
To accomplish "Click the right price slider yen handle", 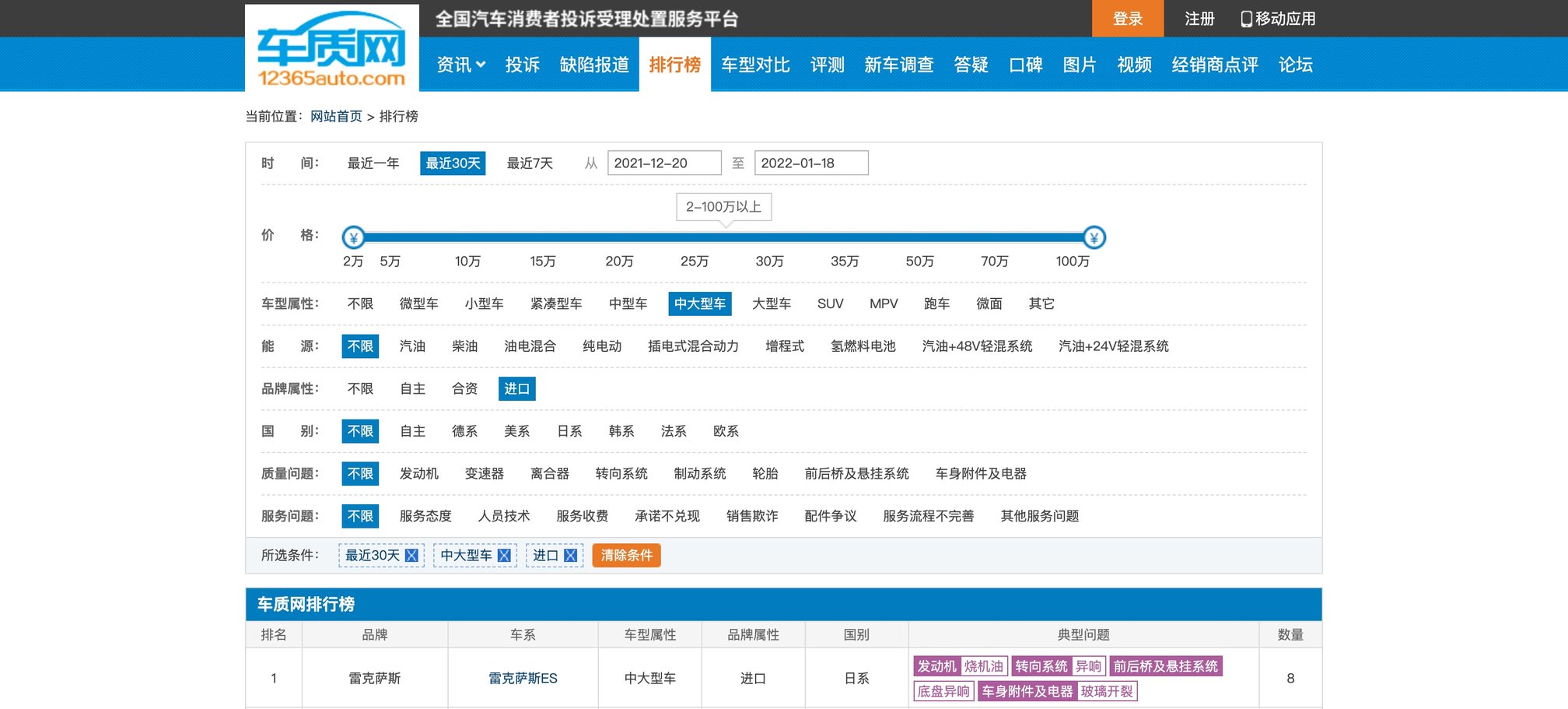I will click(1094, 237).
